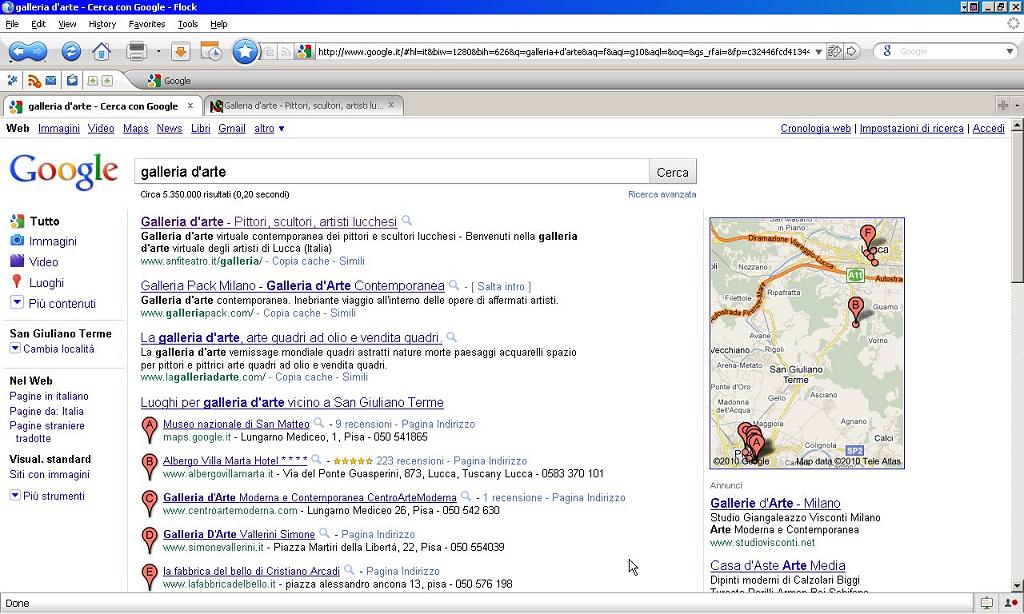Open the downloads button with orange arrow

[x=180, y=51]
